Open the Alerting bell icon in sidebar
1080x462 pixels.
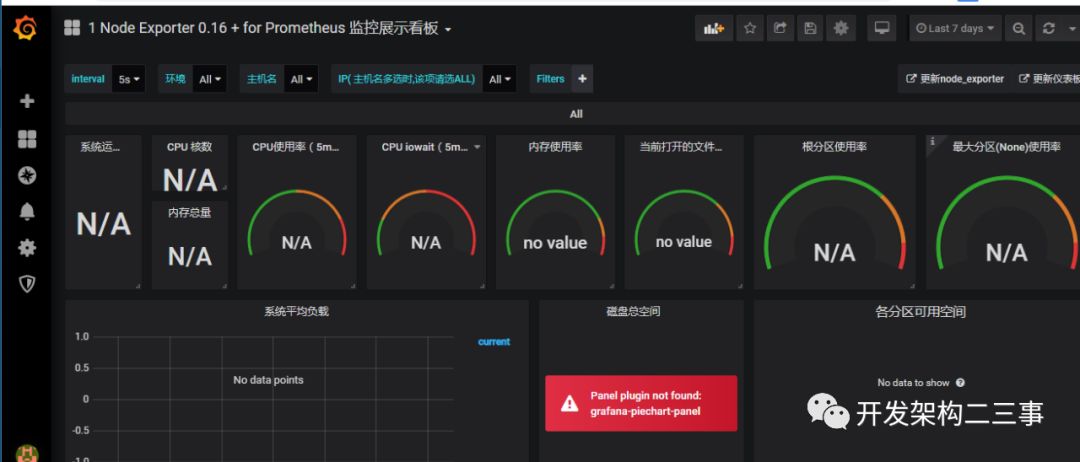pos(27,211)
